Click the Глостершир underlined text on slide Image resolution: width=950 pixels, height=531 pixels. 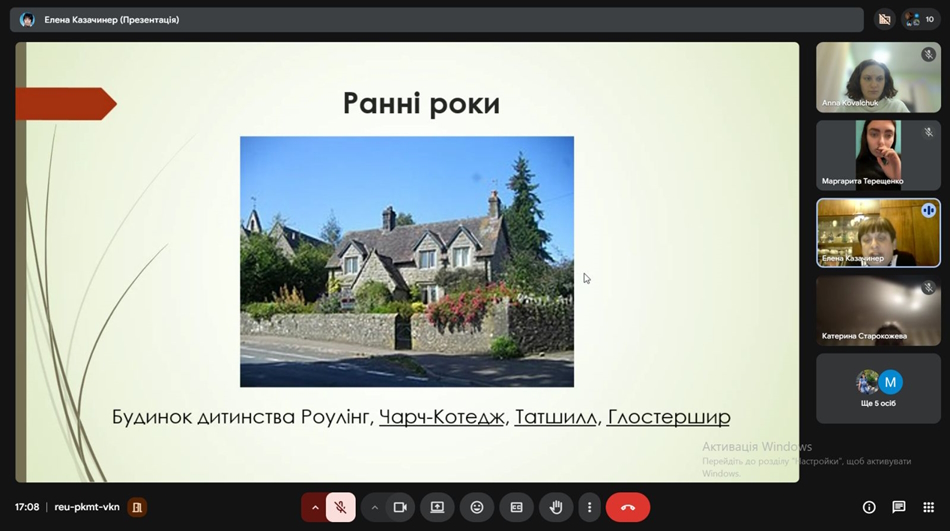coord(668,416)
